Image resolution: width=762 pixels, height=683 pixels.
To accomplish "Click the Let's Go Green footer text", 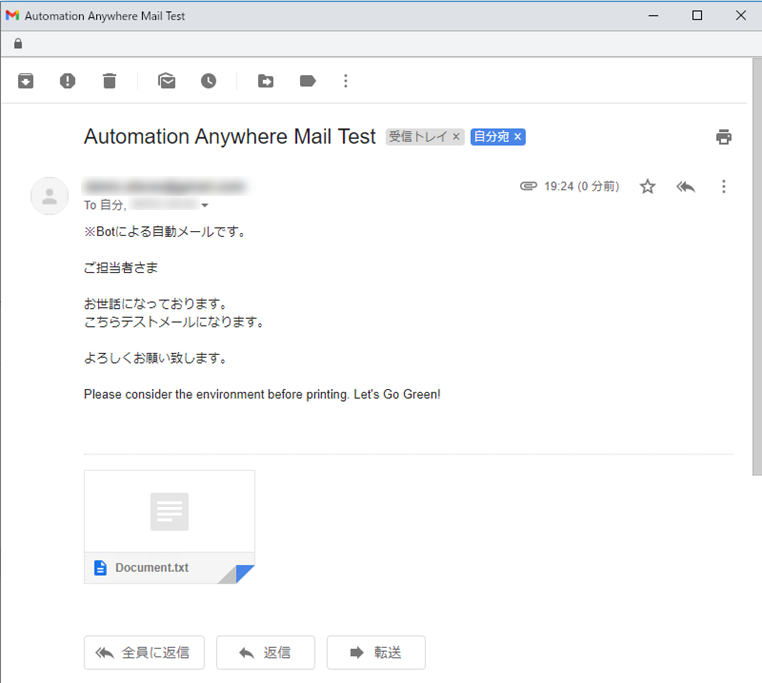I will (x=397, y=394).
